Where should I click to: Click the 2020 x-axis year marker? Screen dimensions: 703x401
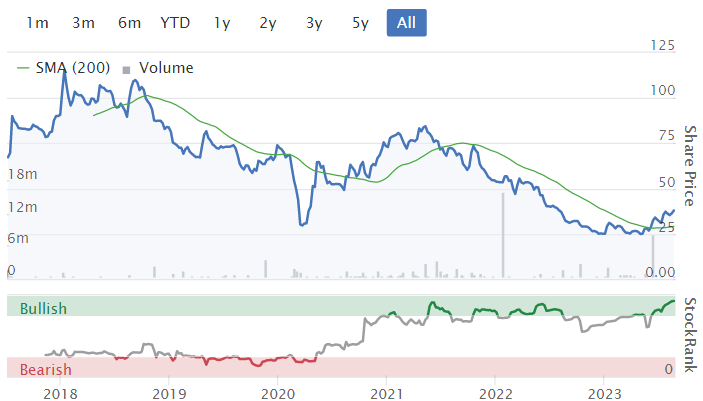click(278, 393)
